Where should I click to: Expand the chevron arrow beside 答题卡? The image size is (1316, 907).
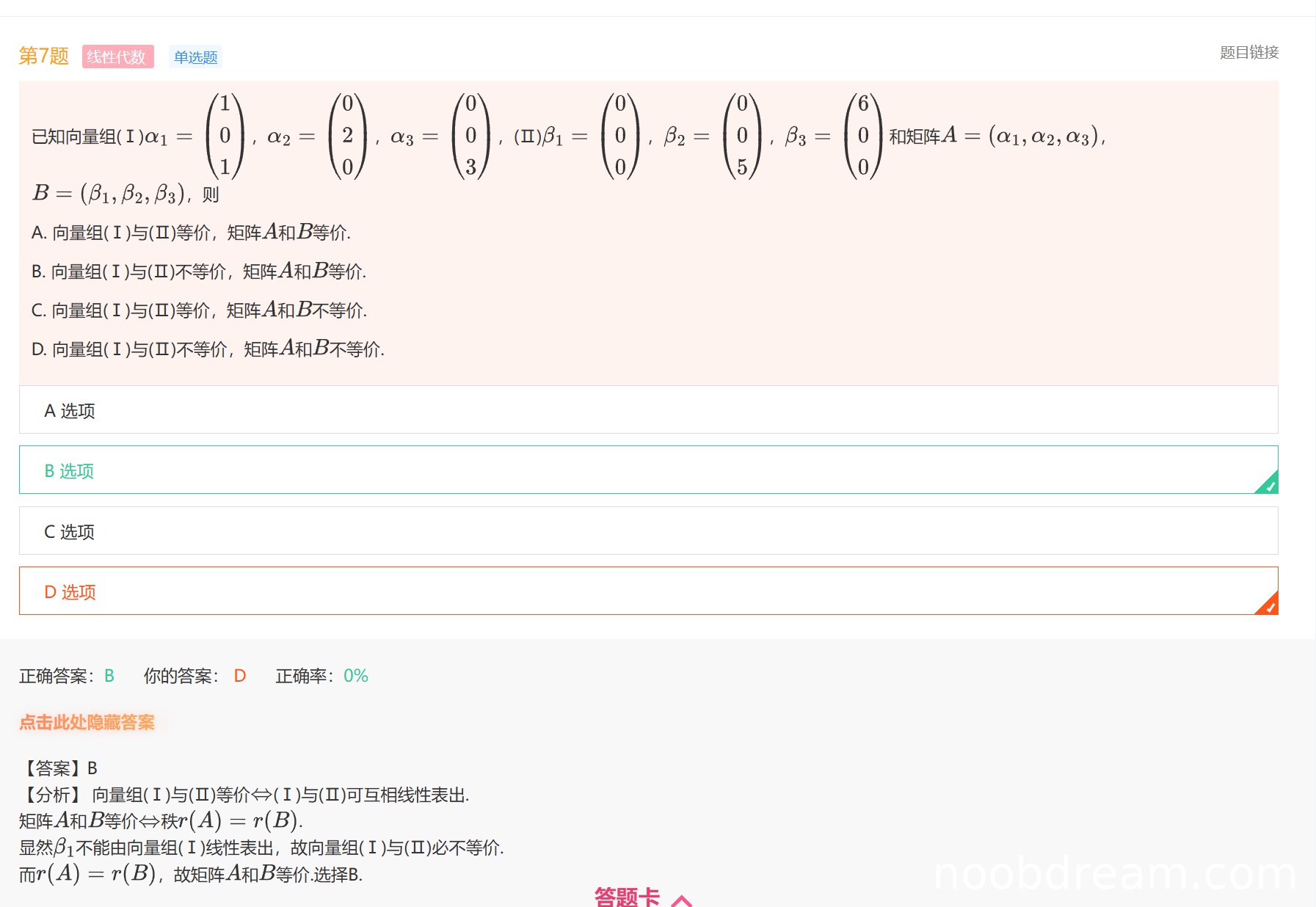(682, 900)
